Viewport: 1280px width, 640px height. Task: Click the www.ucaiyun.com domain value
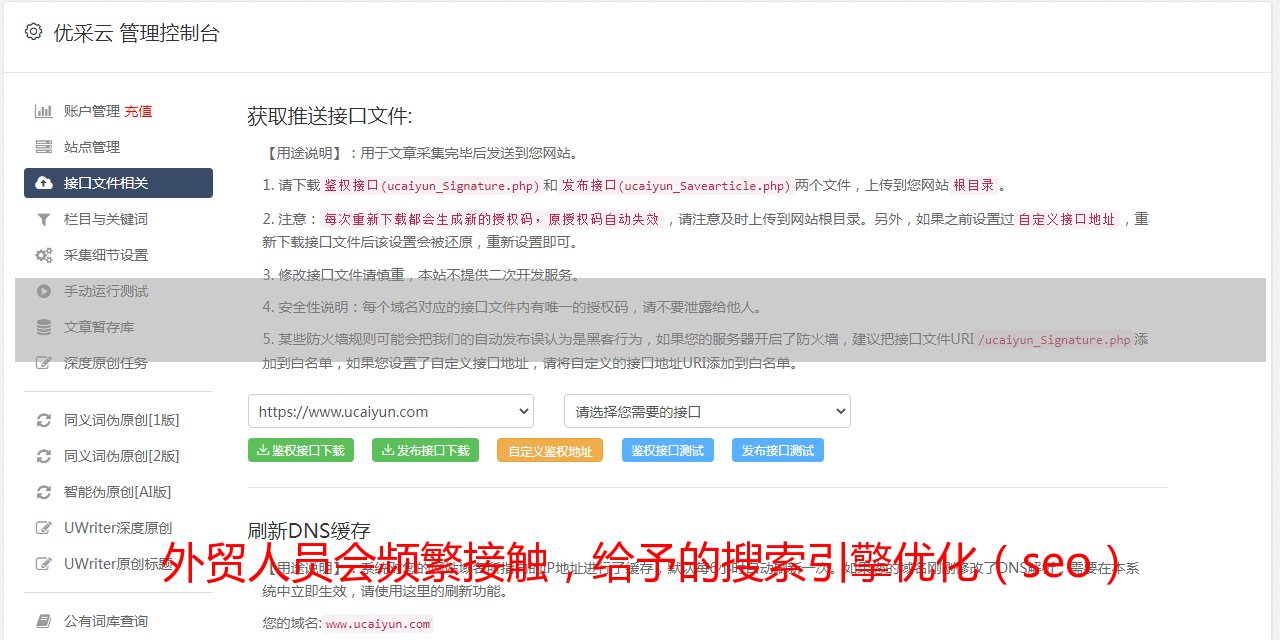(378, 624)
